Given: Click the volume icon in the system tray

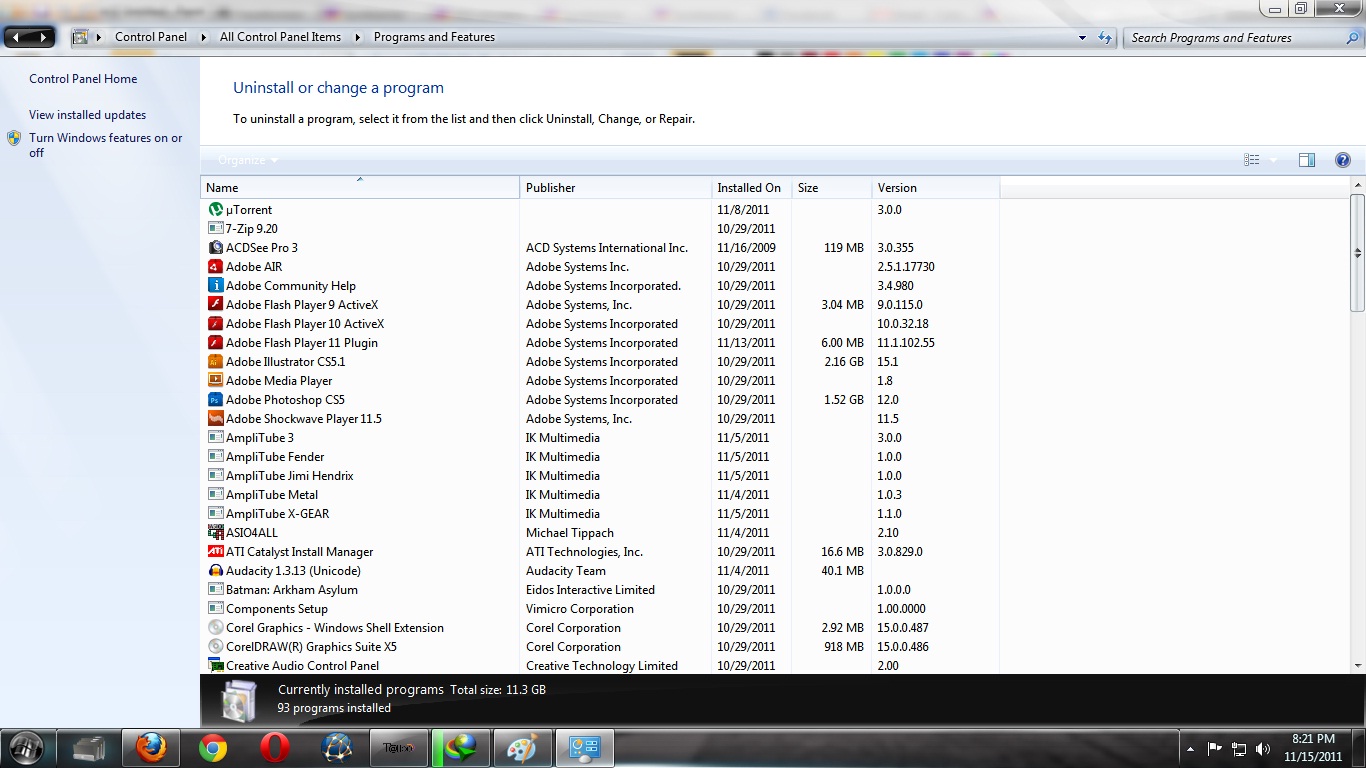Looking at the screenshot, I should [x=1262, y=747].
